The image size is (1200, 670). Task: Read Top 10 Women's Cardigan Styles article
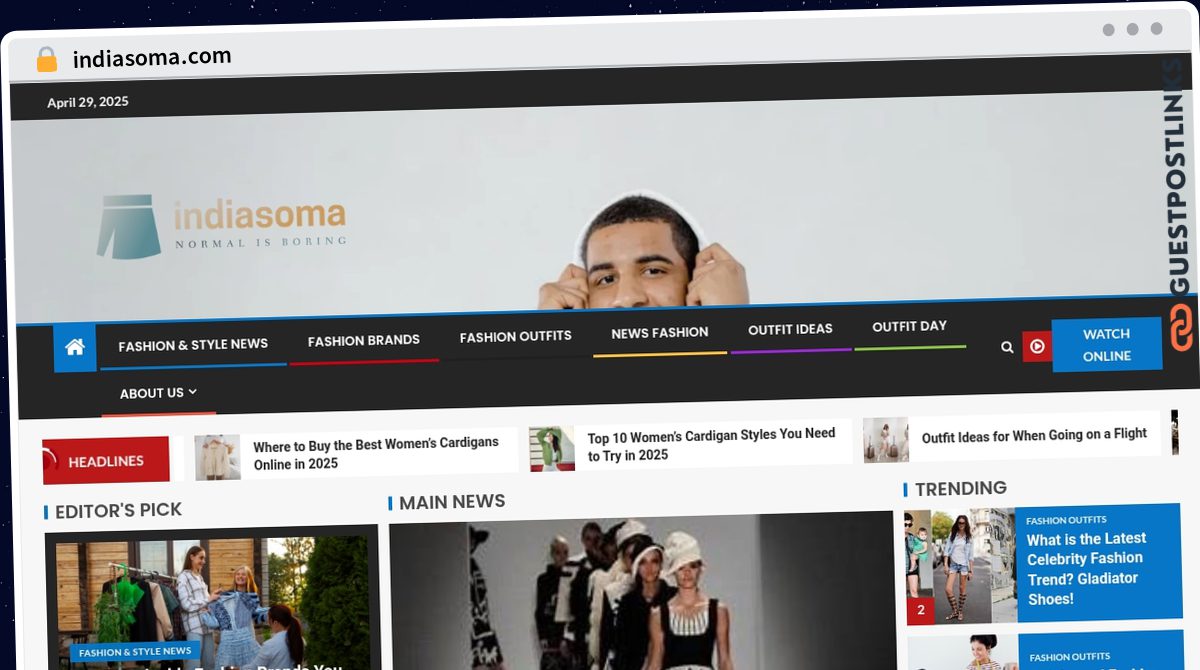[711, 444]
